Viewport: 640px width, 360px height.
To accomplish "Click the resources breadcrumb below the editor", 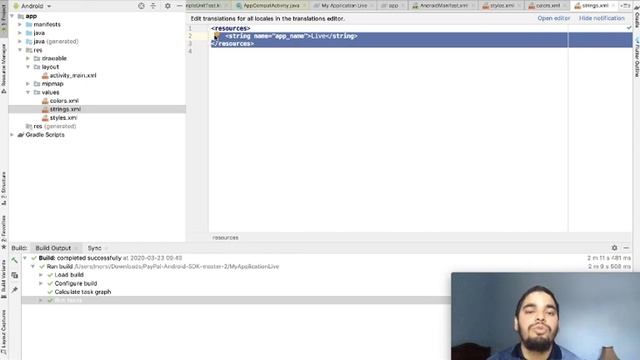I will 225,238.
